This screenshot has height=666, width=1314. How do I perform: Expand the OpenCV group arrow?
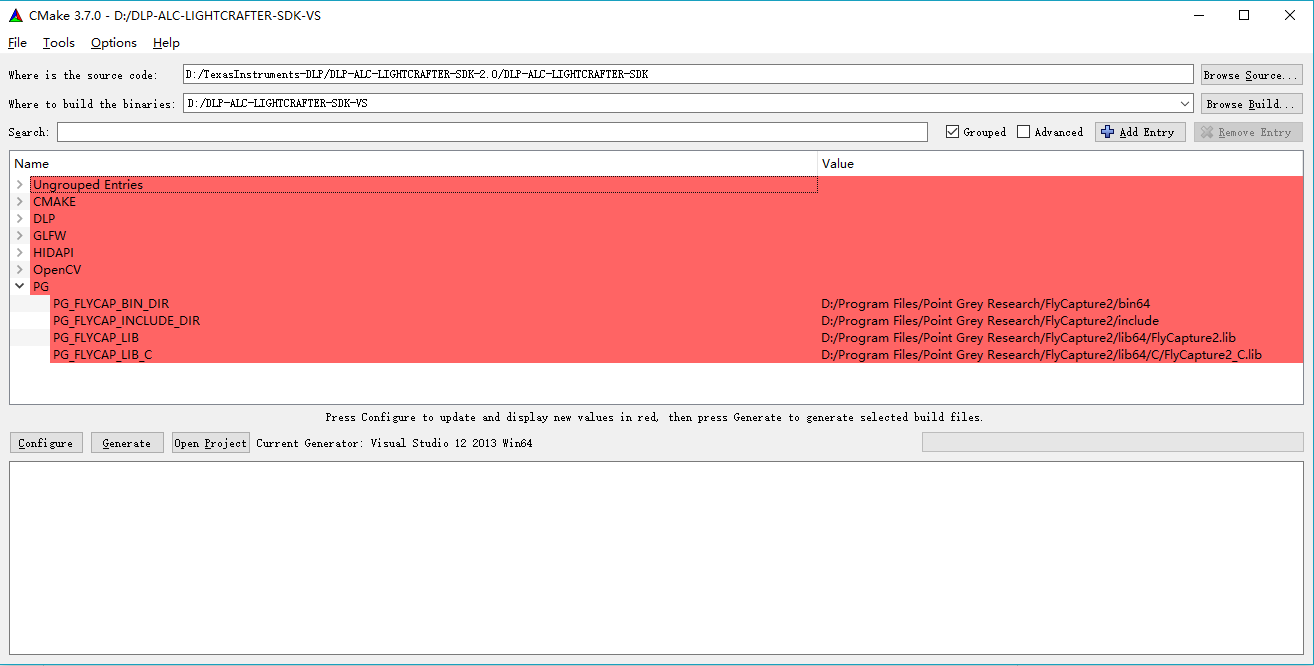point(20,270)
